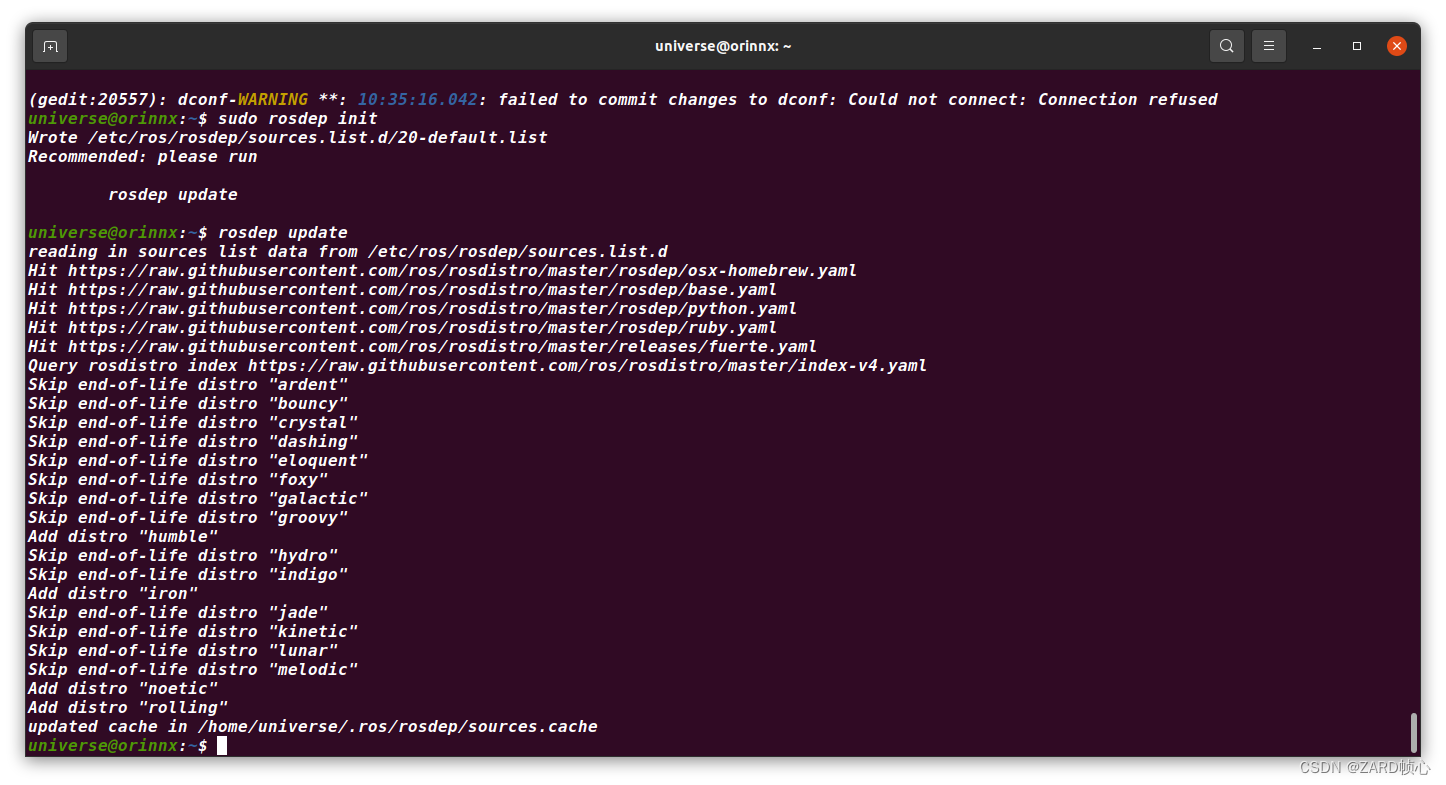The image size is (1446, 785).
Task: Click the index-v4.yaml rosdistro URL
Action: click(x=587, y=366)
